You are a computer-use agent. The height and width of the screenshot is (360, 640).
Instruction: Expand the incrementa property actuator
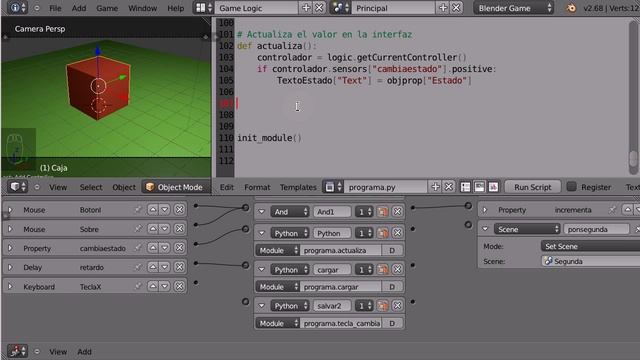click(x=485, y=210)
